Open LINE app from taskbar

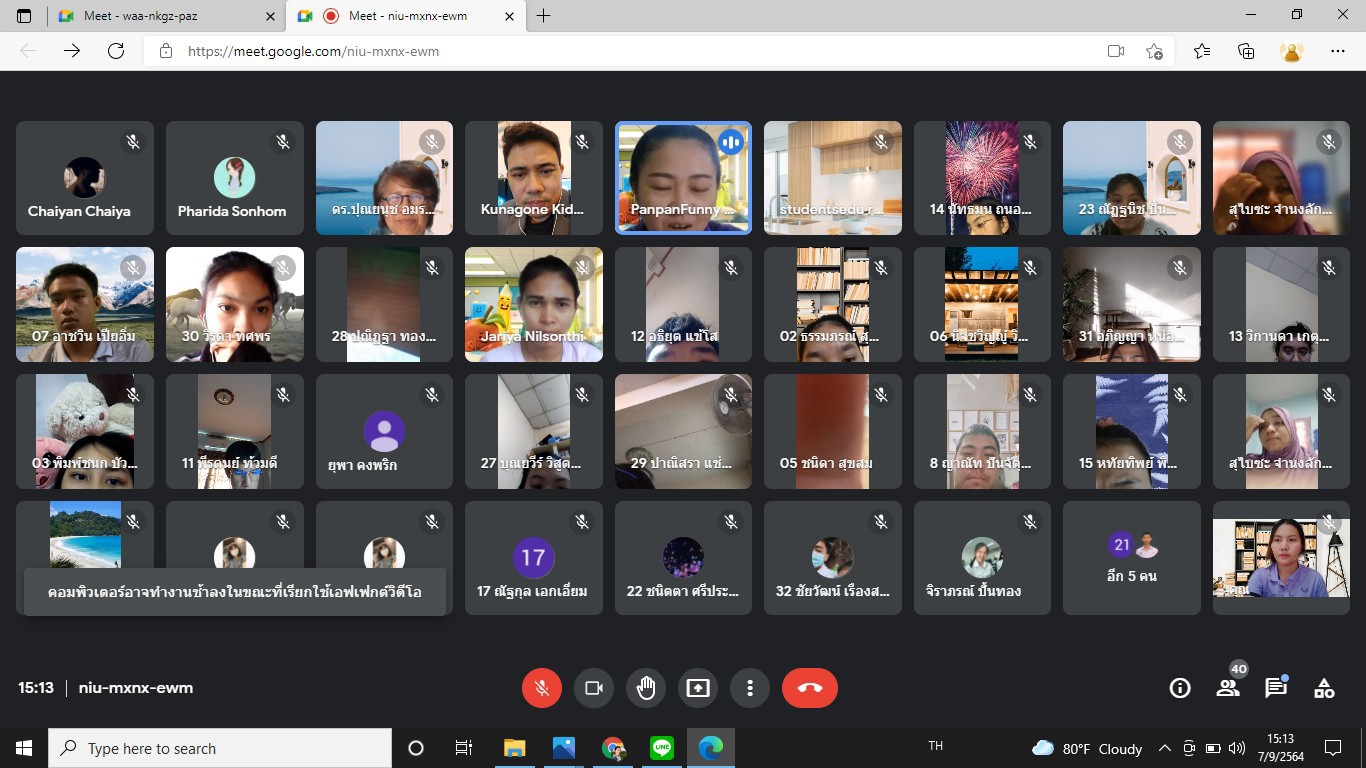point(662,748)
